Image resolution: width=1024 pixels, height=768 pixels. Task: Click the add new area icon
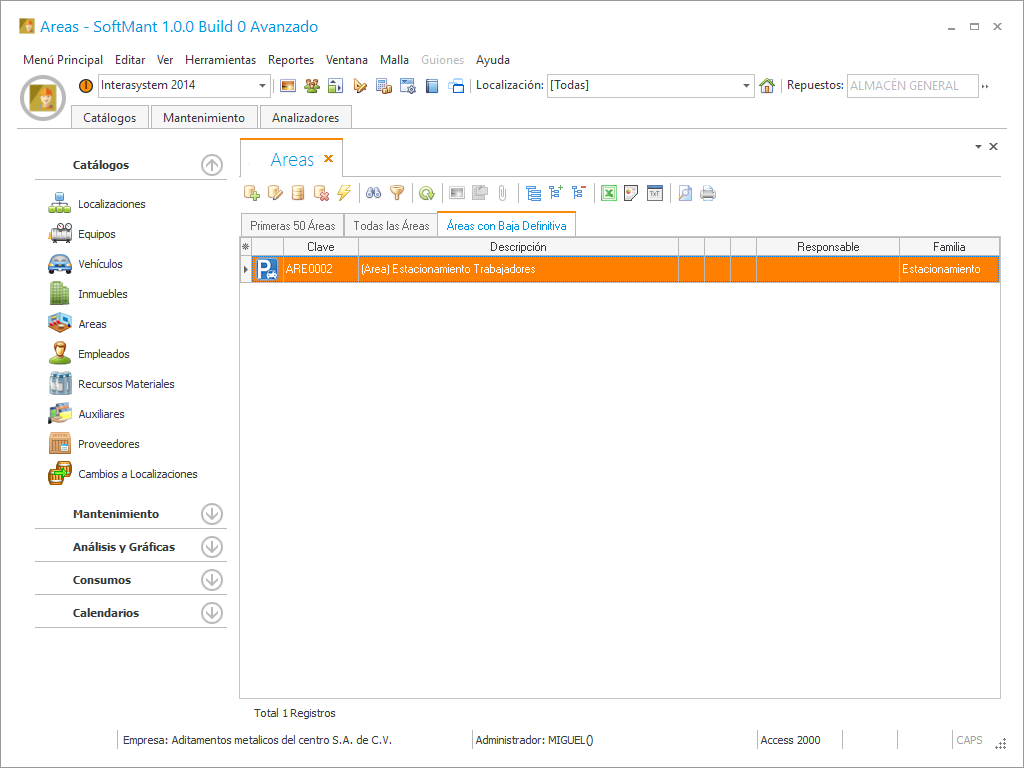pyautogui.click(x=251, y=193)
